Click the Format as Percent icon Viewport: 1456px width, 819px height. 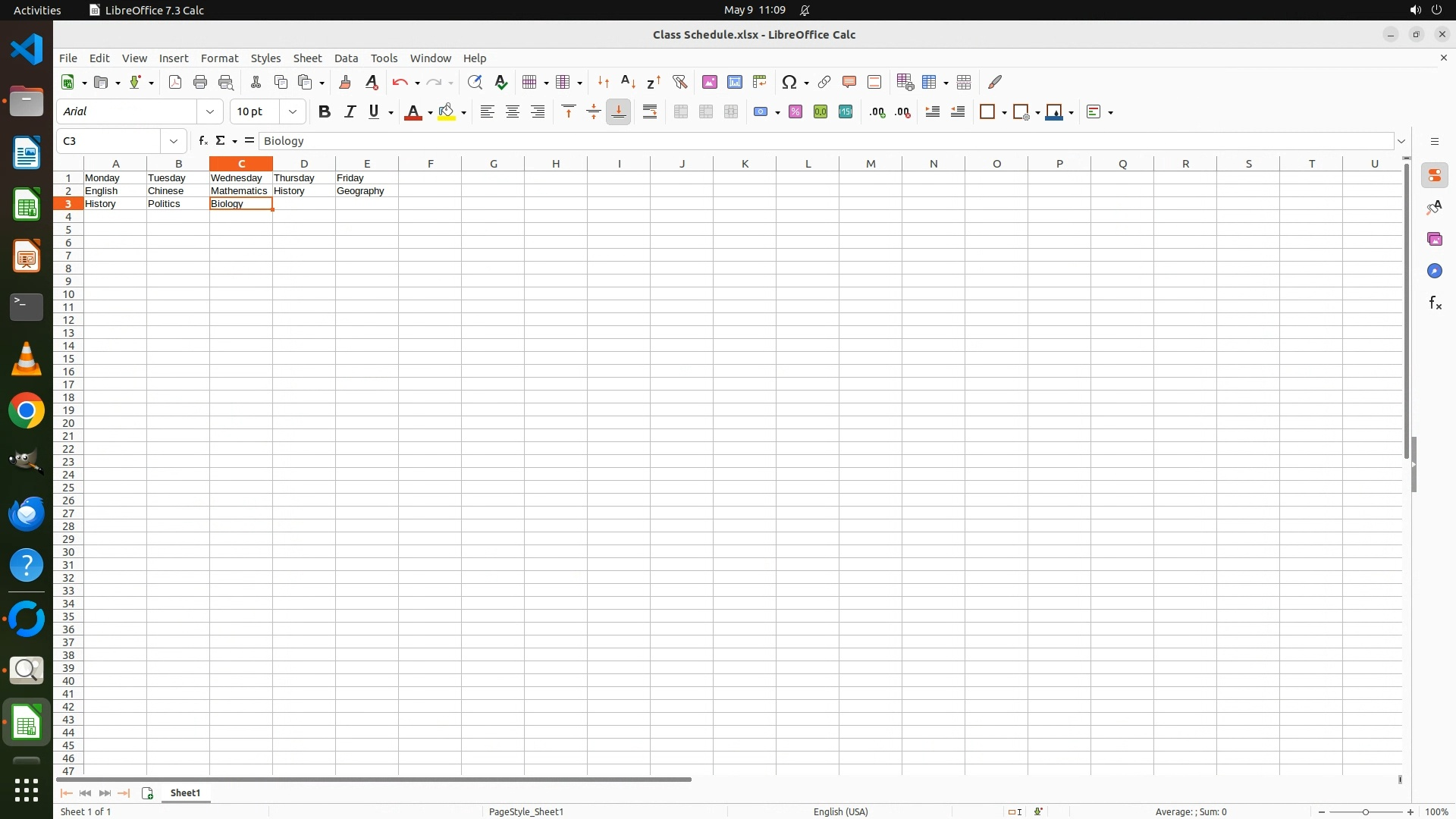[x=795, y=112]
